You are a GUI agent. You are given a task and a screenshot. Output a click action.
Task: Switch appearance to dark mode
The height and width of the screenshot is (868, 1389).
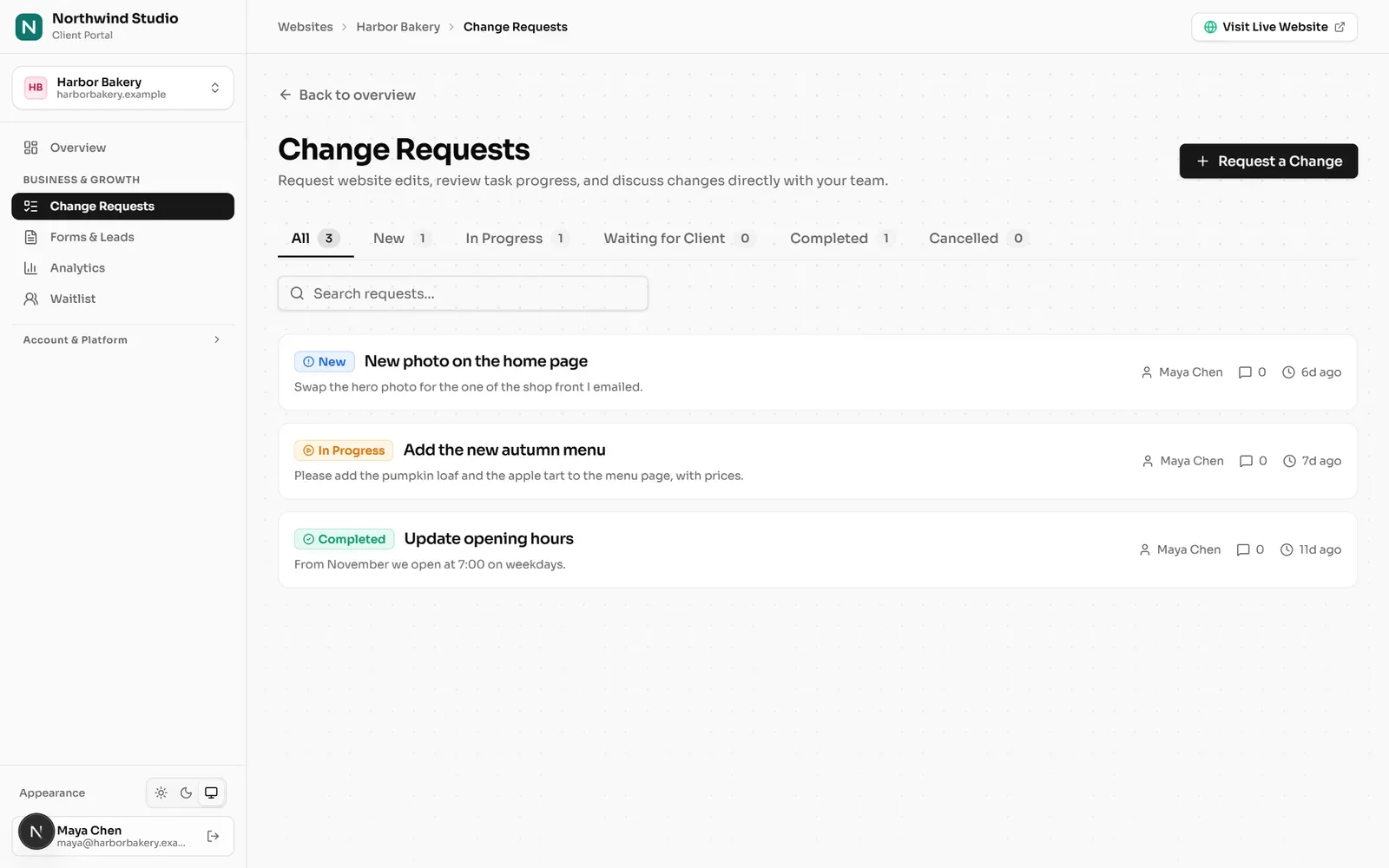click(186, 792)
